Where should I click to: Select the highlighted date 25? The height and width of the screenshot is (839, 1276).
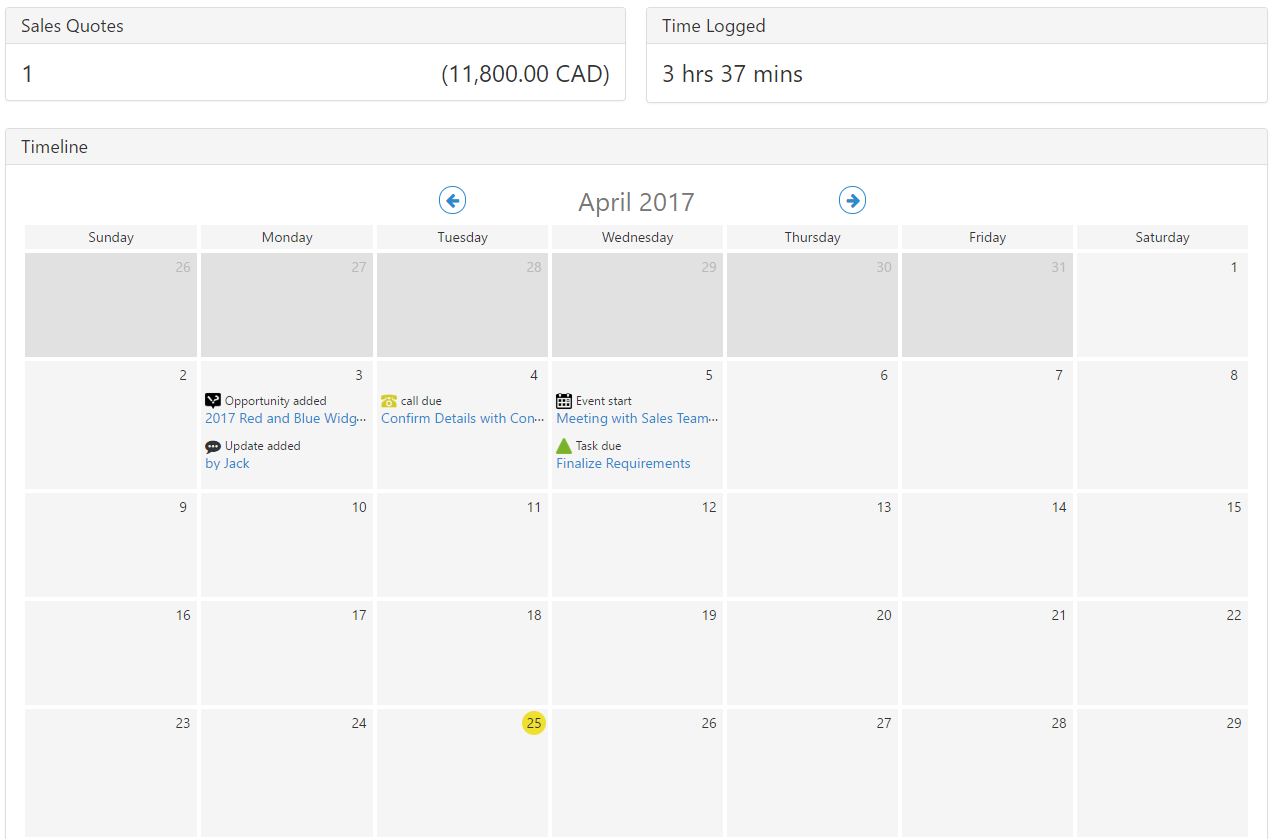tap(534, 723)
